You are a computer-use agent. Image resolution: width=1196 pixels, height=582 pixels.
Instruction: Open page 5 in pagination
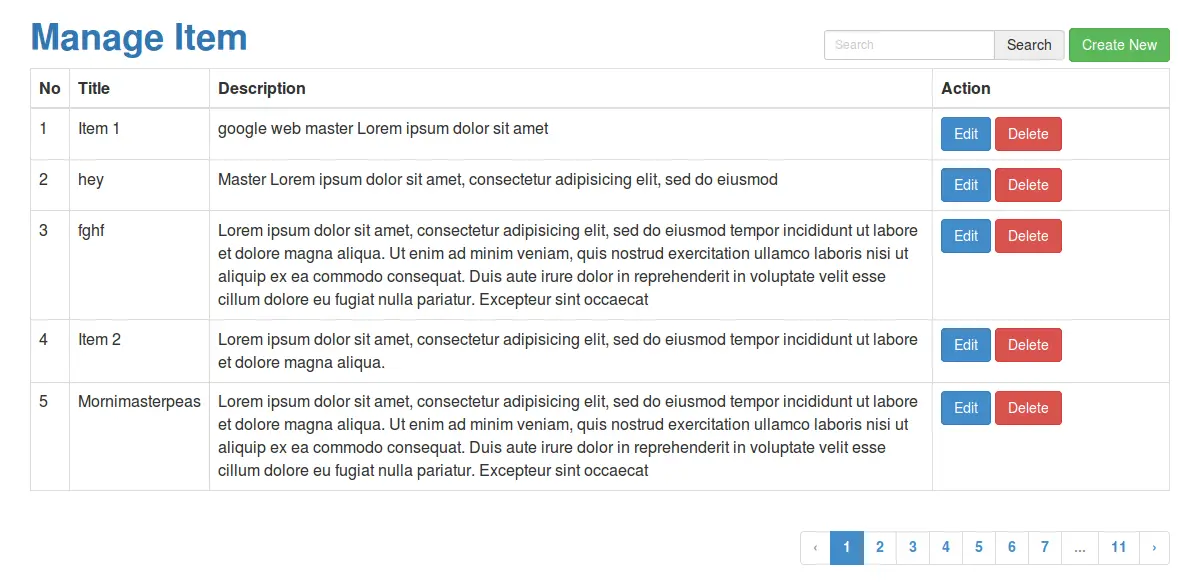click(x=979, y=547)
